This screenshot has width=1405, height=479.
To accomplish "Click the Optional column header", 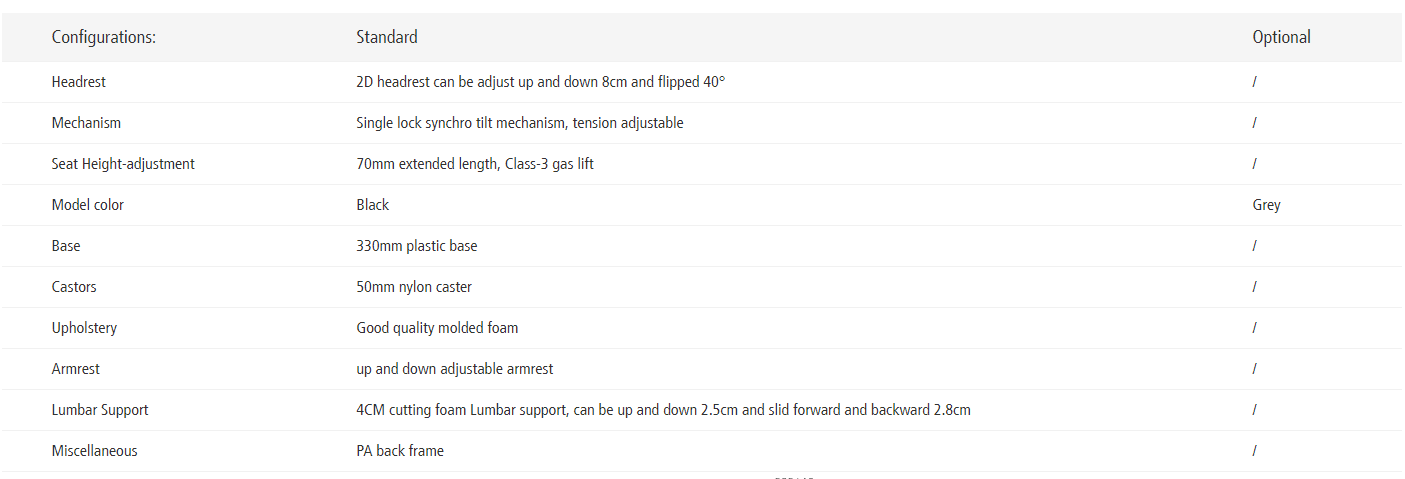I will pos(1281,37).
